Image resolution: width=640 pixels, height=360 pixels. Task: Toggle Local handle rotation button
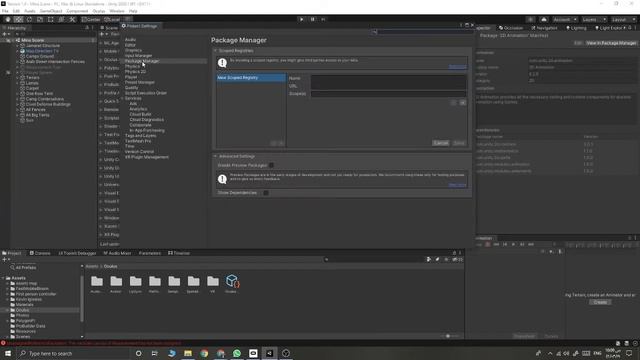pyautogui.click(x=112, y=19)
